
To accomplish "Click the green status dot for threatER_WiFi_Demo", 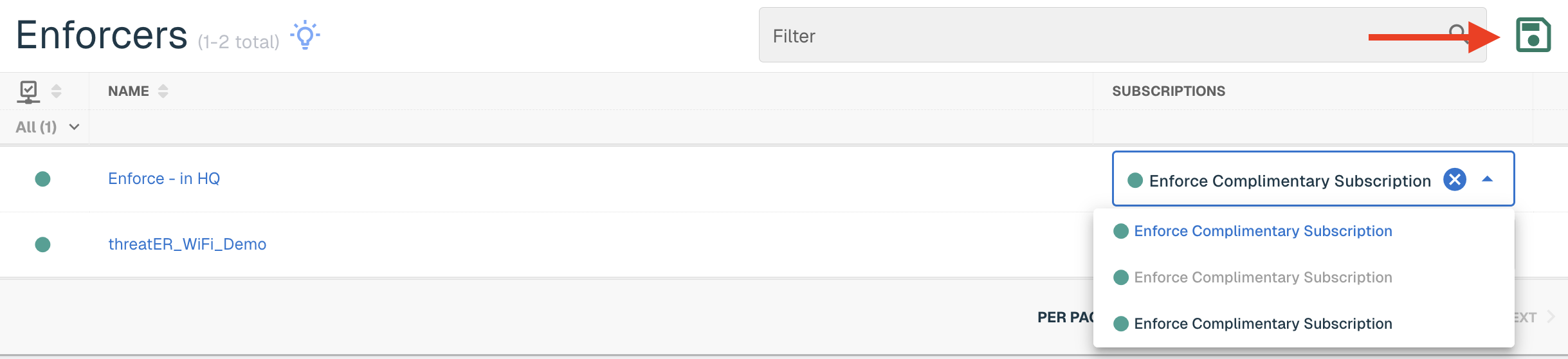I will pyautogui.click(x=42, y=244).
